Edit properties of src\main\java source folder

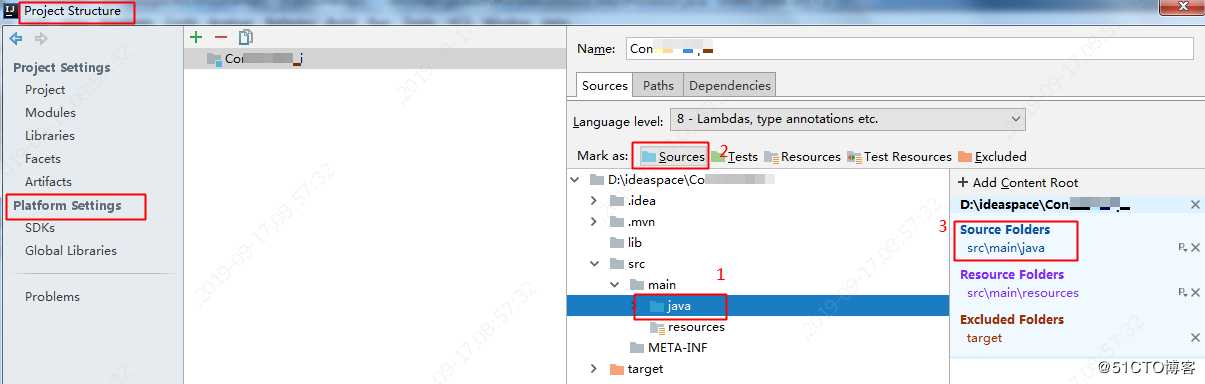(1182, 247)
